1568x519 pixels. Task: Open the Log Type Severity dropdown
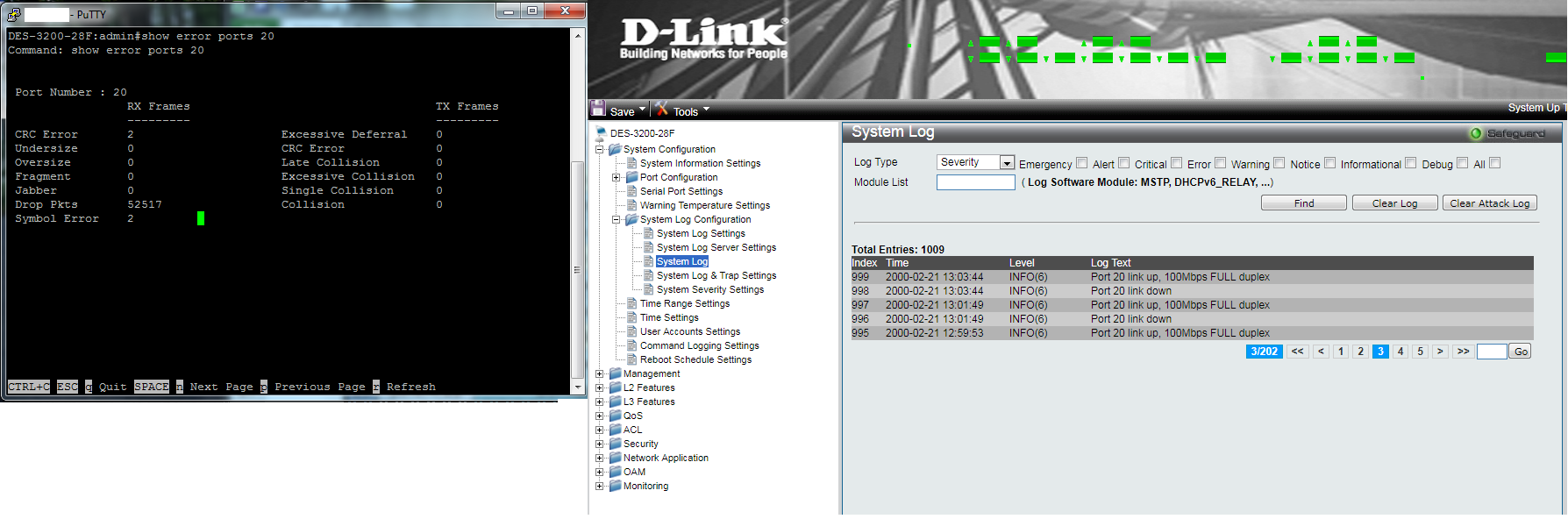click(x=975, y=162)
